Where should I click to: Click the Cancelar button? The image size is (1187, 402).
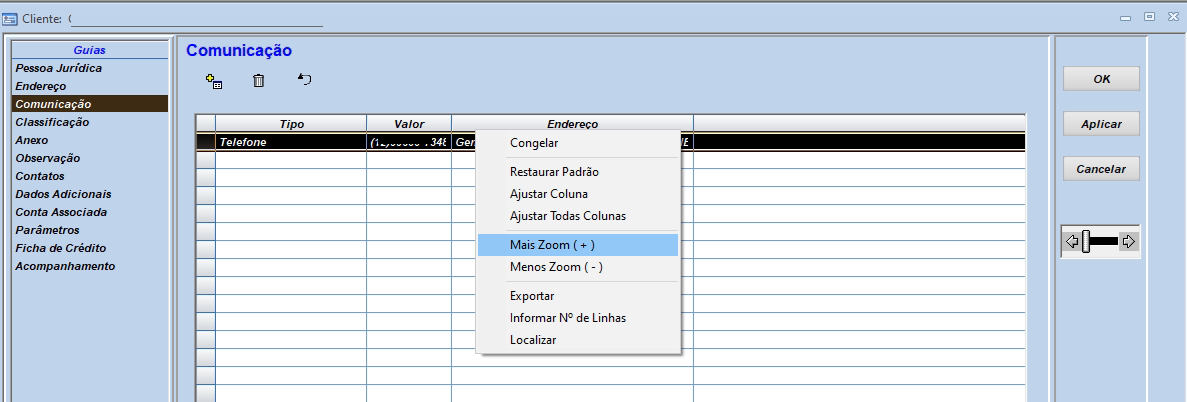[x=1101, y=169]
